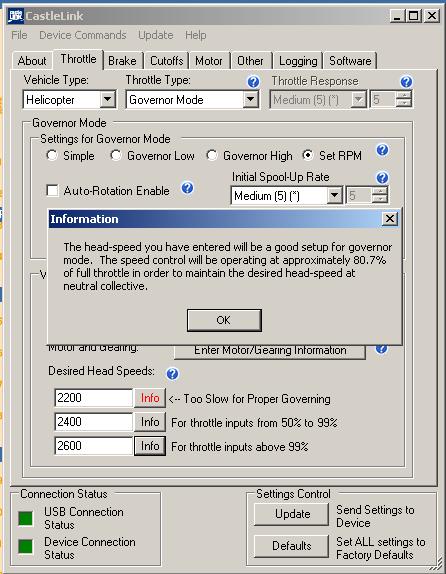Click the Info button for 2600
Image resolution: width=446 pixels, height=574 pixels.
click(x=150, y=446)
